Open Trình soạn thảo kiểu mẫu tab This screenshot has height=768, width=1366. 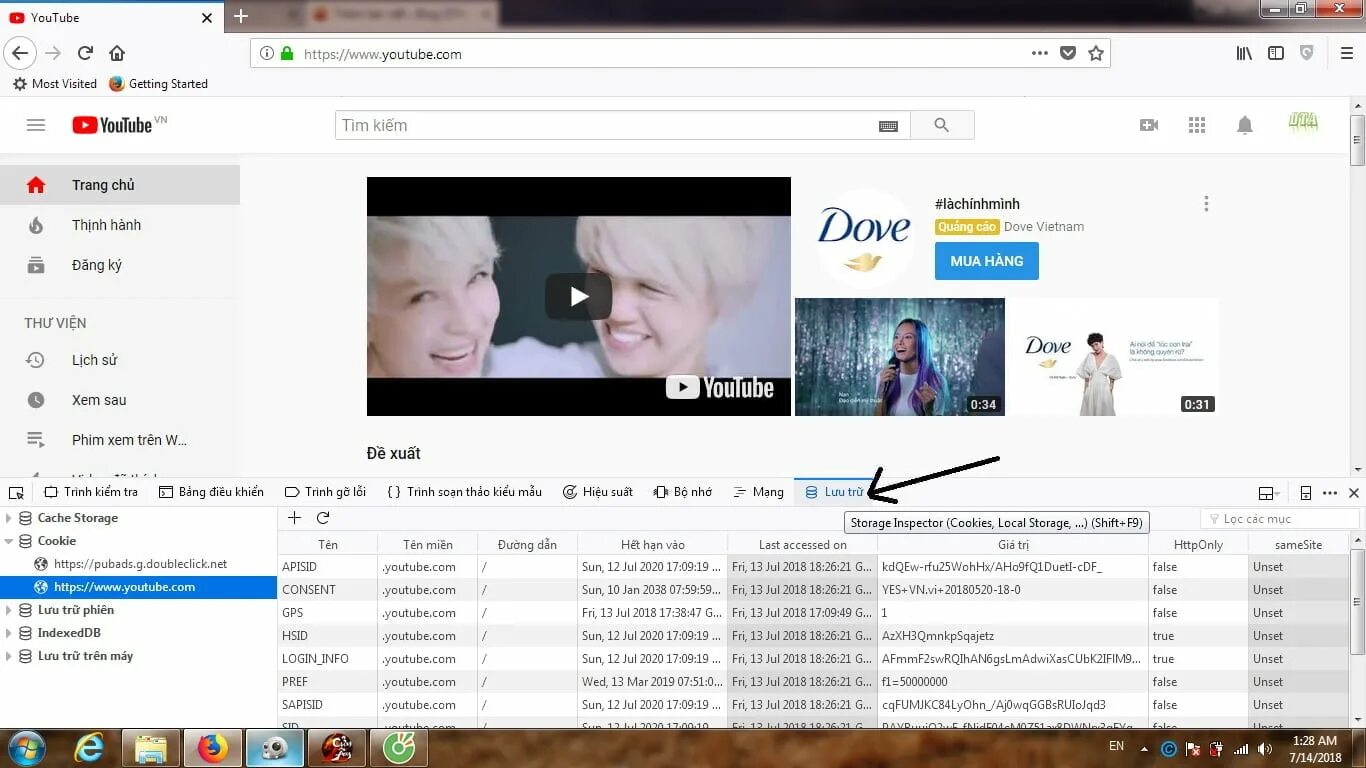pos(465,492)
